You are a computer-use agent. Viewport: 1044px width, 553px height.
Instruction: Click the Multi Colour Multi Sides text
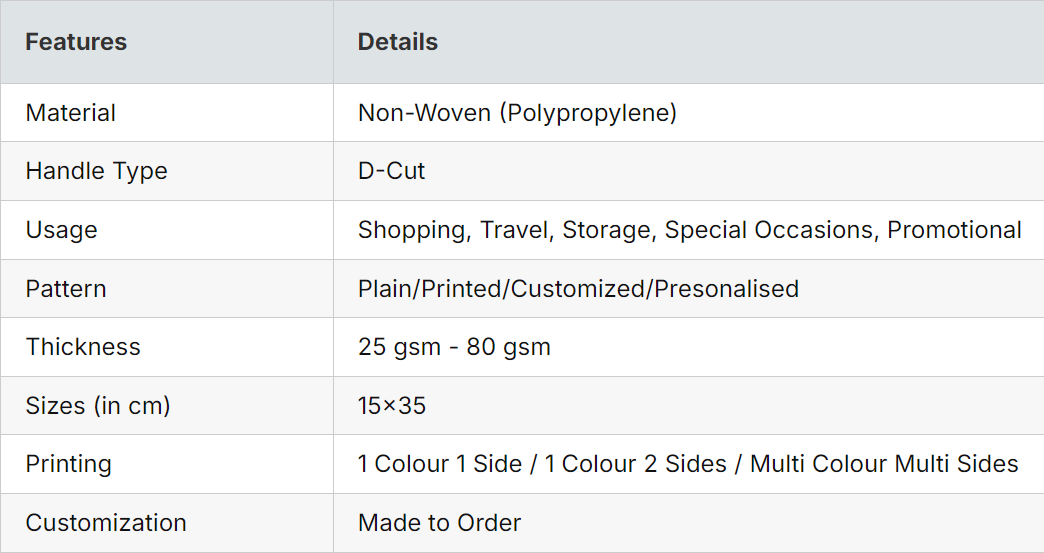[884, 464]
